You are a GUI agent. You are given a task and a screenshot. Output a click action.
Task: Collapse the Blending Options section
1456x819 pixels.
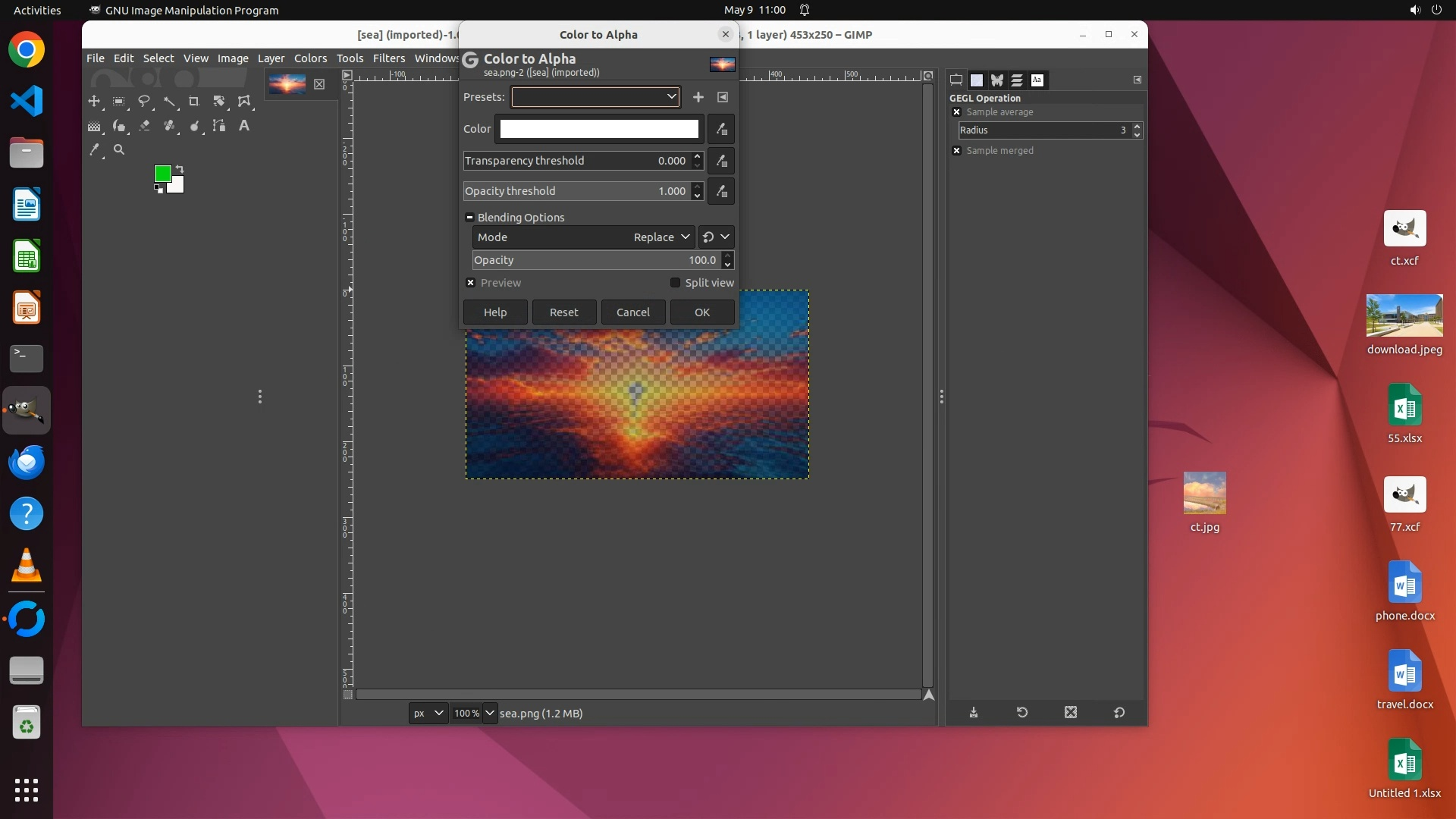(x=469, y=218)
